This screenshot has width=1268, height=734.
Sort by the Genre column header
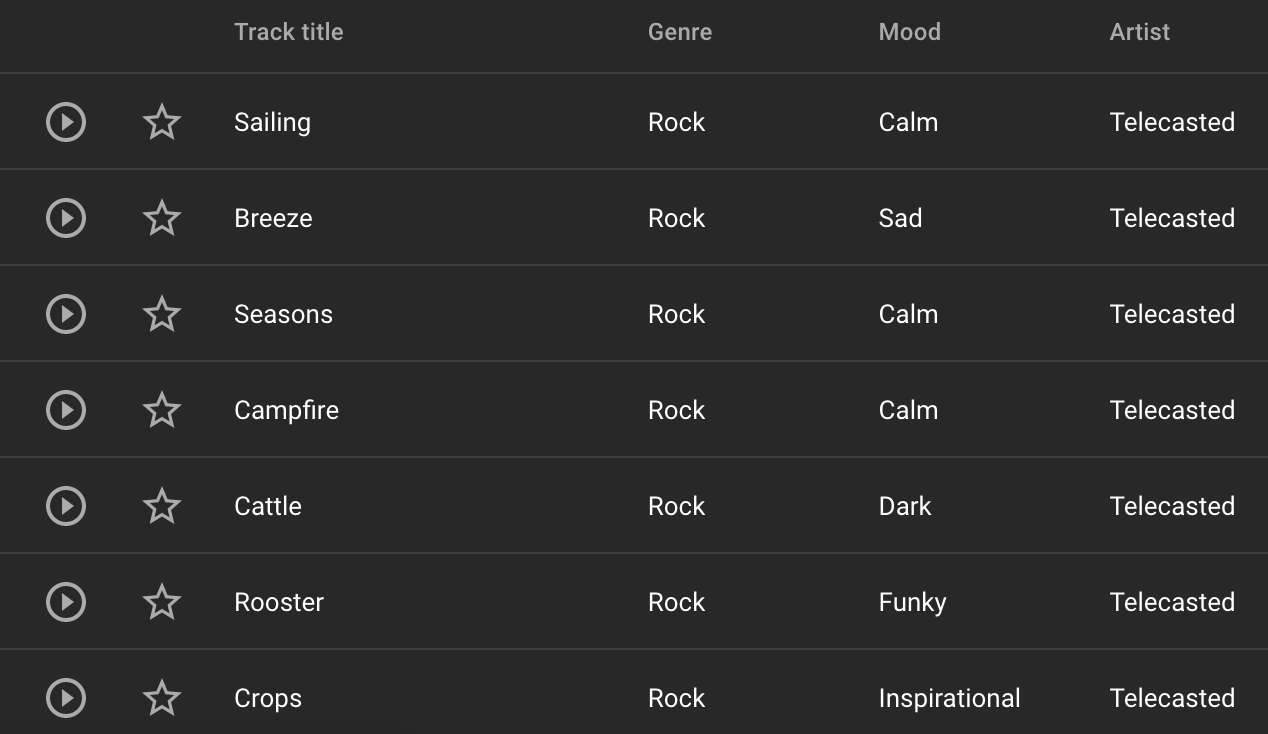tap(679, 31)
